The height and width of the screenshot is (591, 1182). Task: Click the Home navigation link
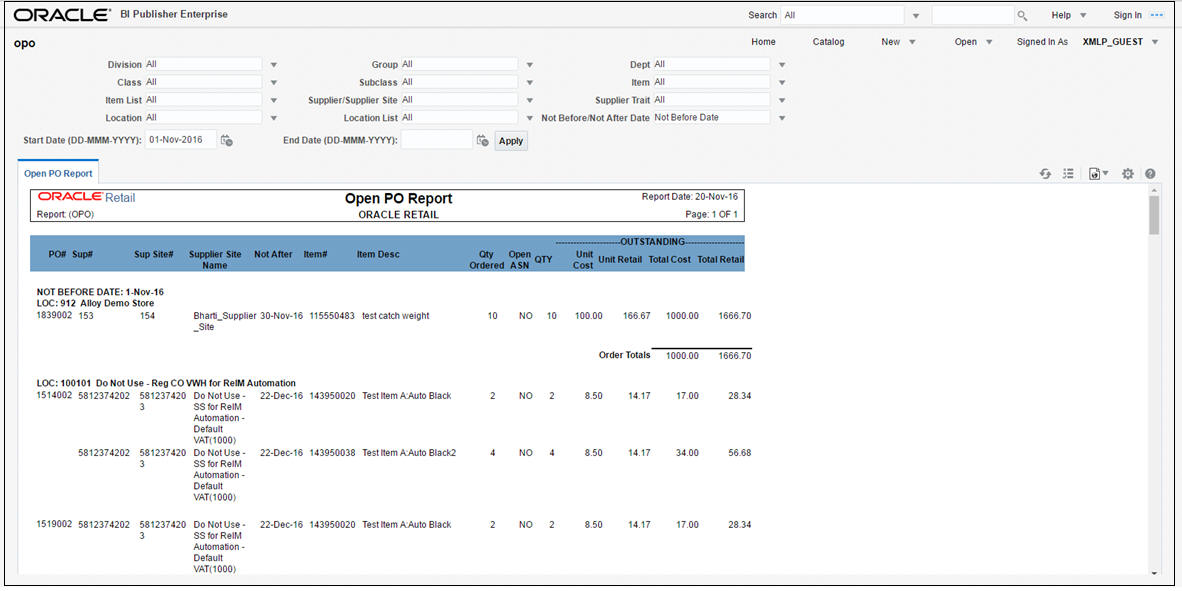(763, 42)
